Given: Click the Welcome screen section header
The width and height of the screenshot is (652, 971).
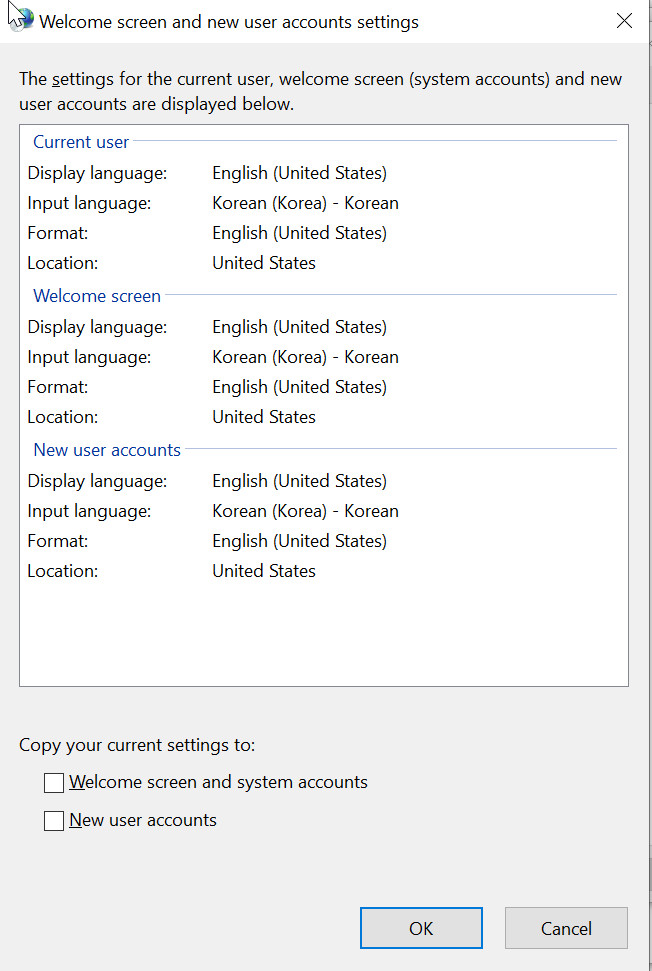Looking at the screenshot, I should (x=97, y=296).
